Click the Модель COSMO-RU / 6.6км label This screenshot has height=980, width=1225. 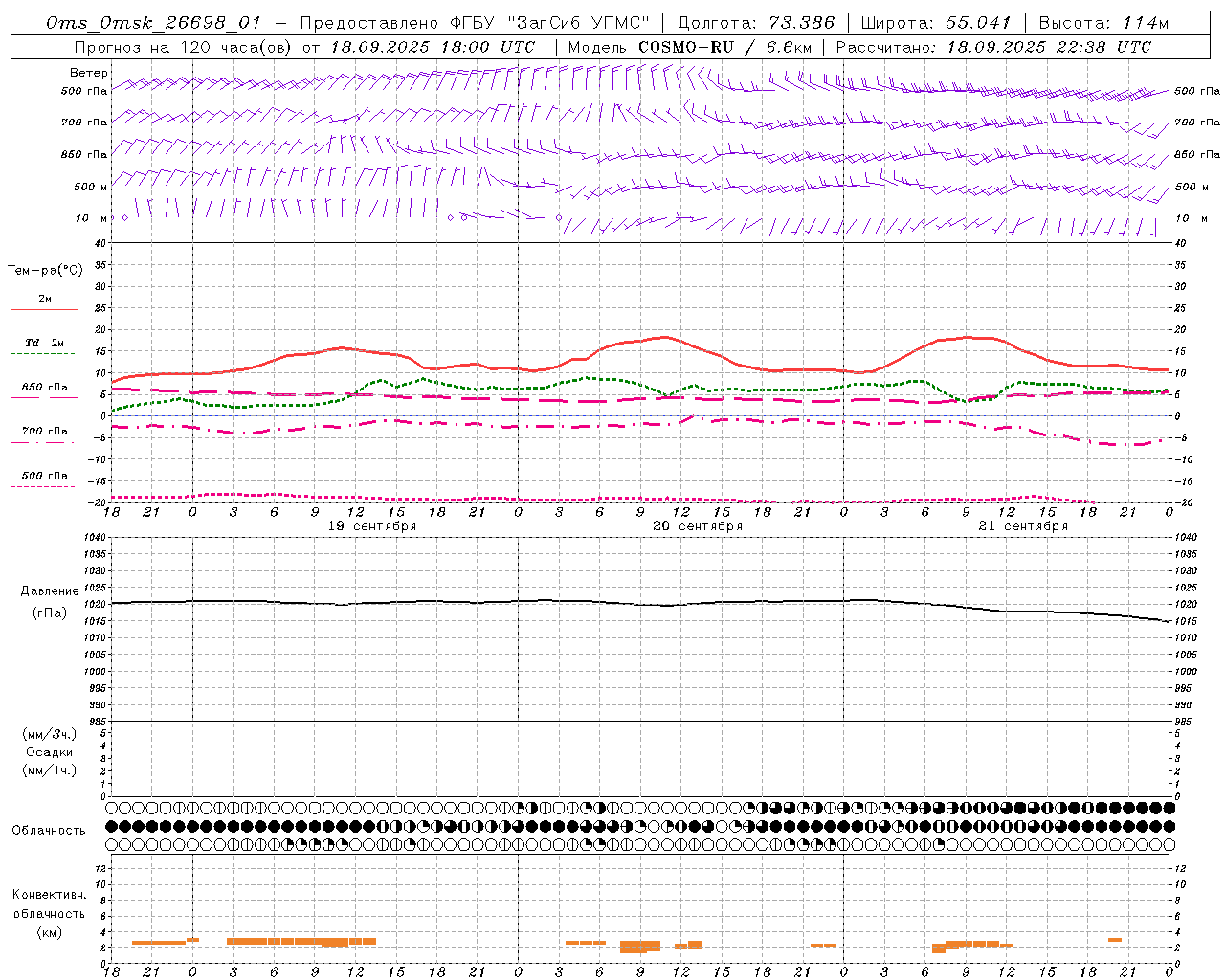point(689,47)
